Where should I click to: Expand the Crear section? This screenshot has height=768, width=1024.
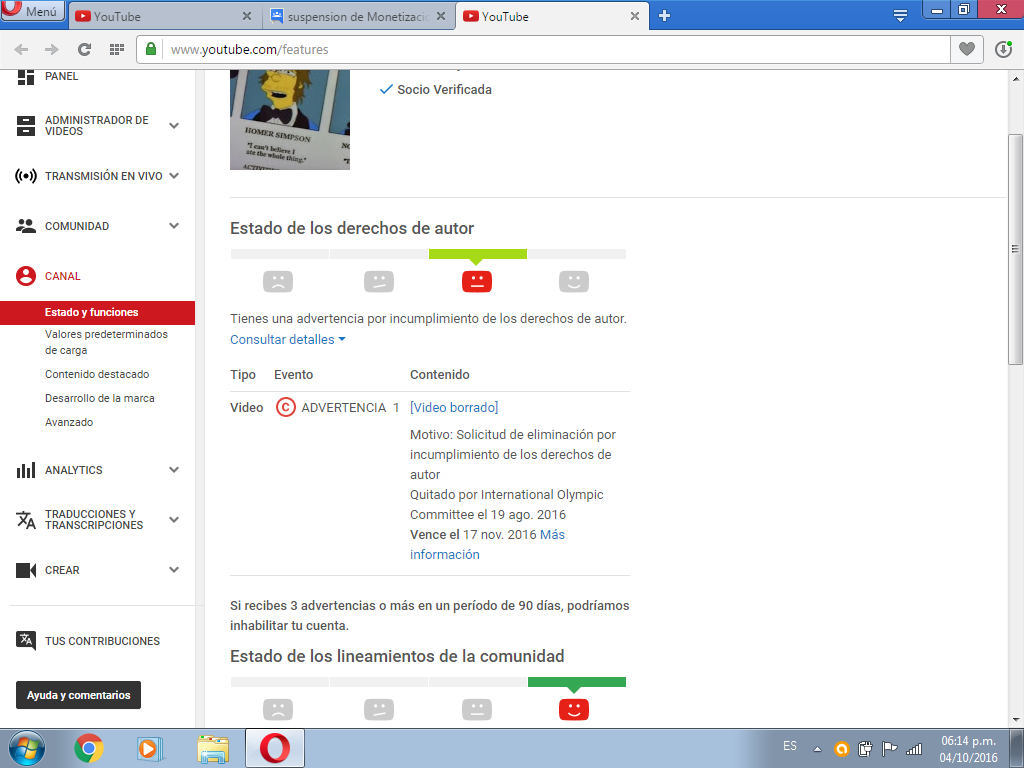174,569
